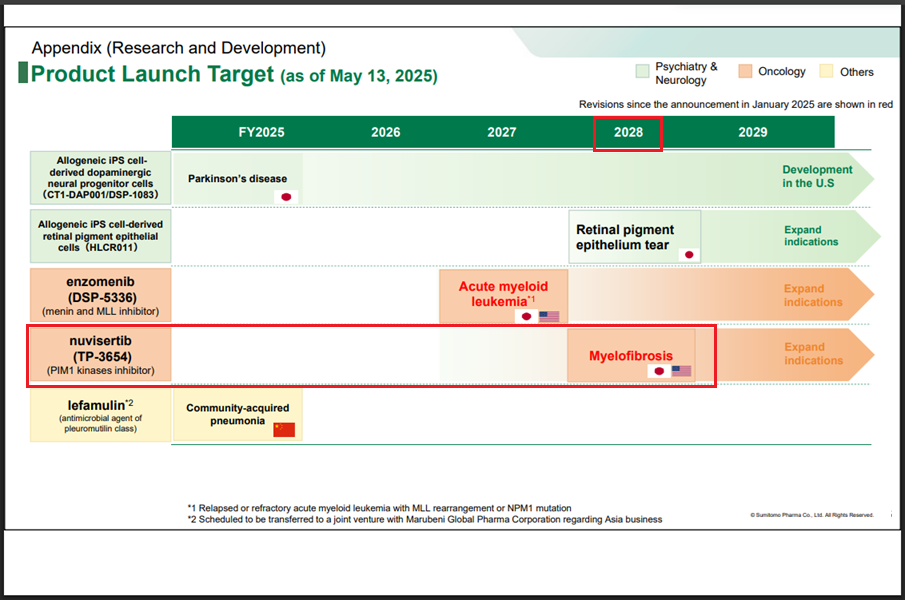This screenshot has width=905, height=600.
Task: Click the Japan flag under Parkinson's disease
Action: point(287,197)
